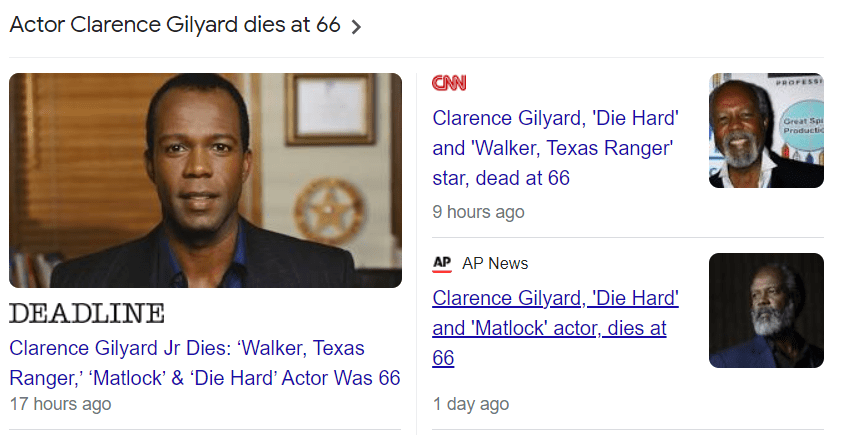
Task: Click the framed certificate in the Deadline photo
Action: tap(330, 109)
